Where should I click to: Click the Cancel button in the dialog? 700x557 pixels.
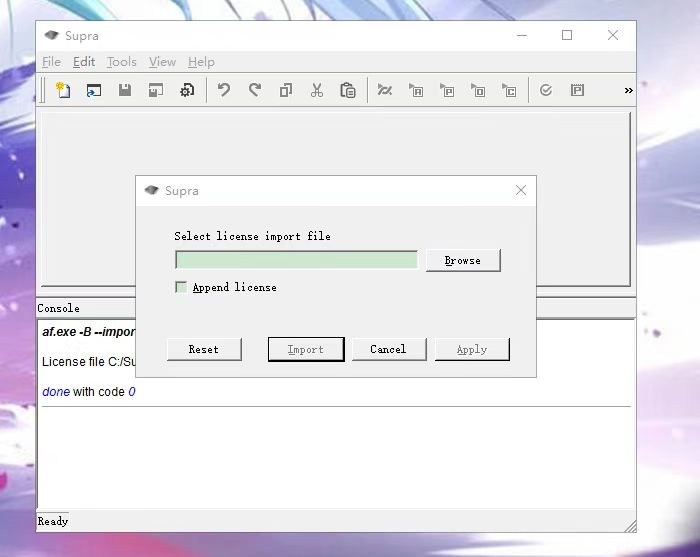[388, 349]
